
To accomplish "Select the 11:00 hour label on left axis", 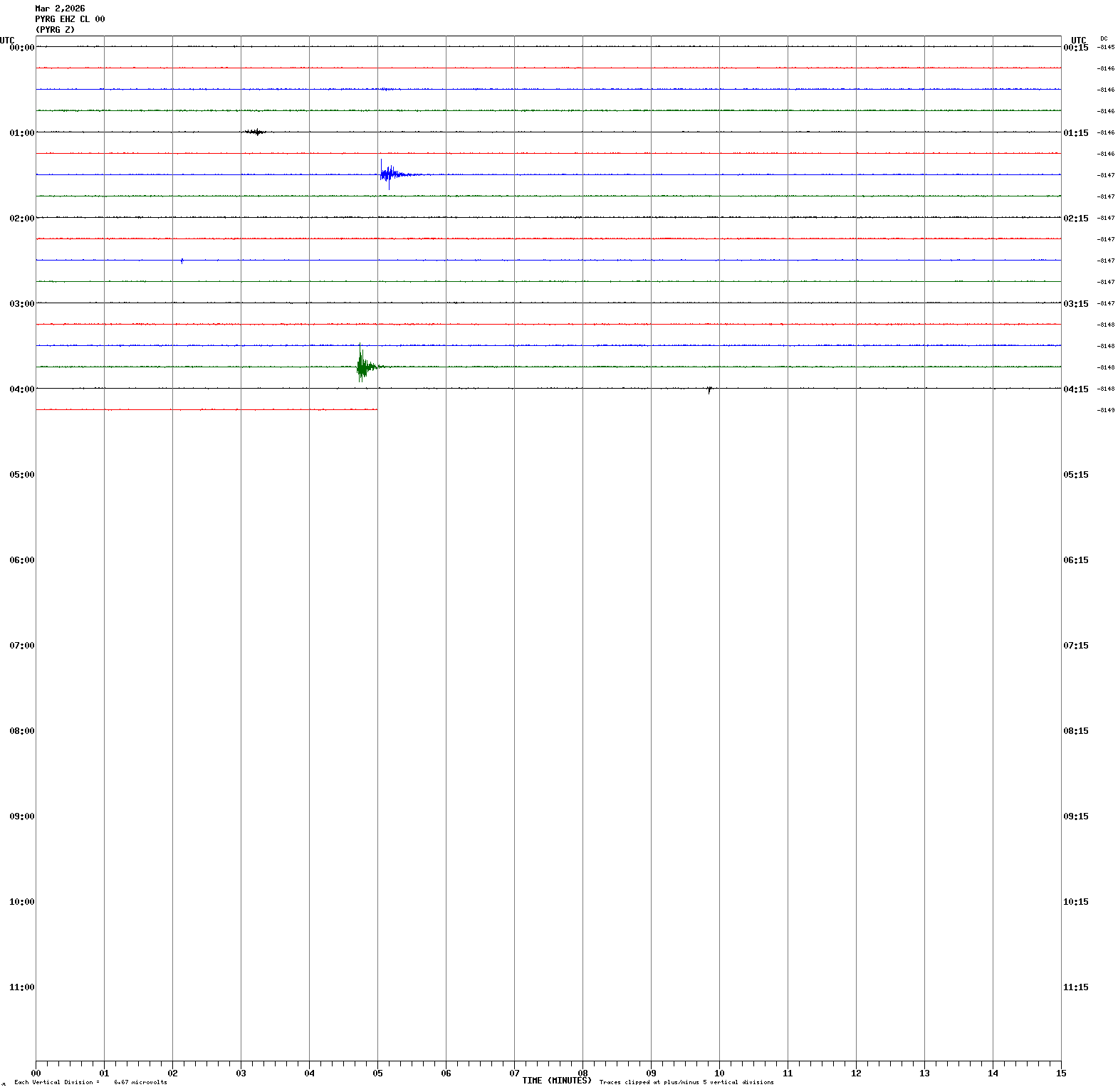I will 21,987.
